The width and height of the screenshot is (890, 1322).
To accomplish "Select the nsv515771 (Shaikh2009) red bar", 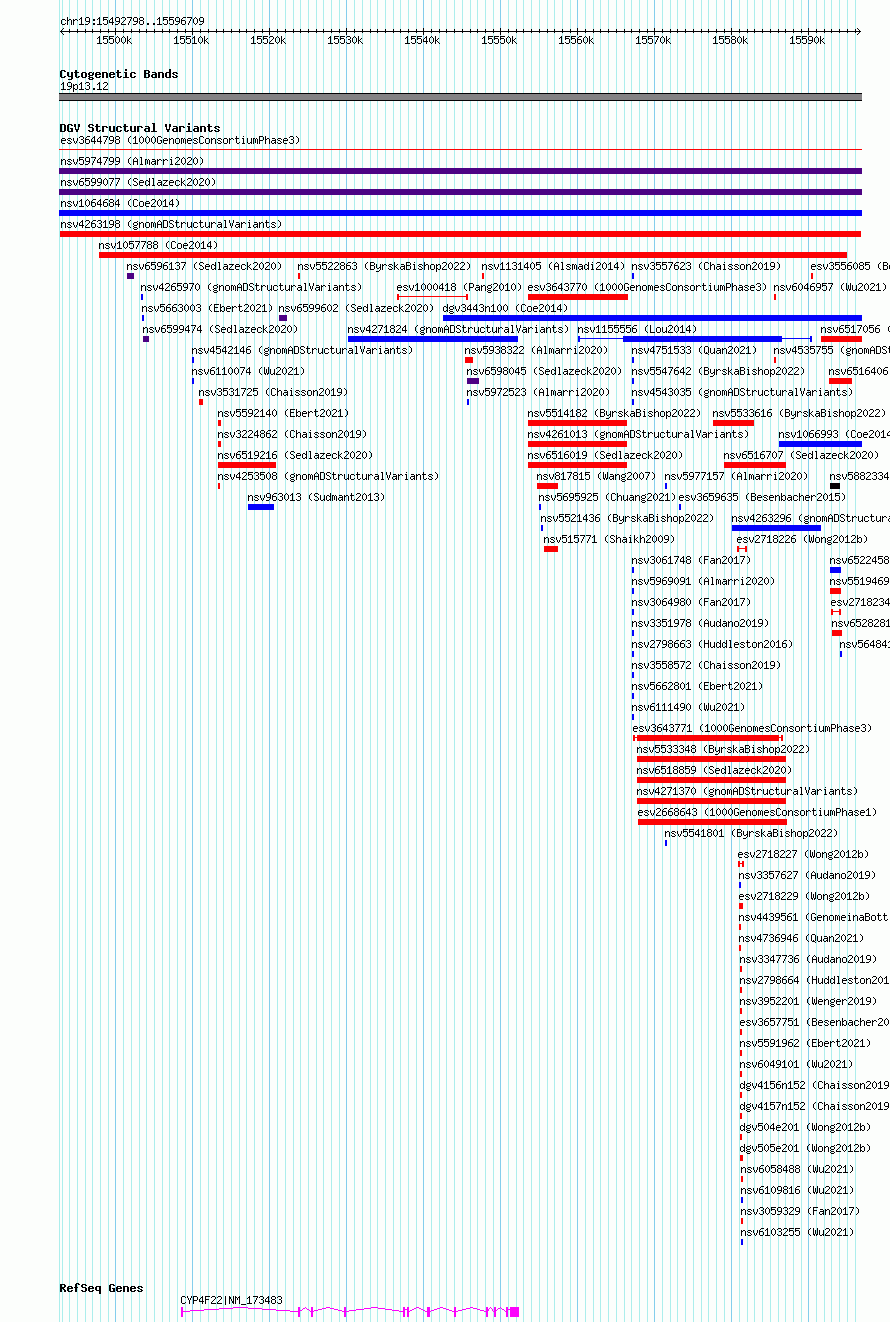I will [551, 549].
